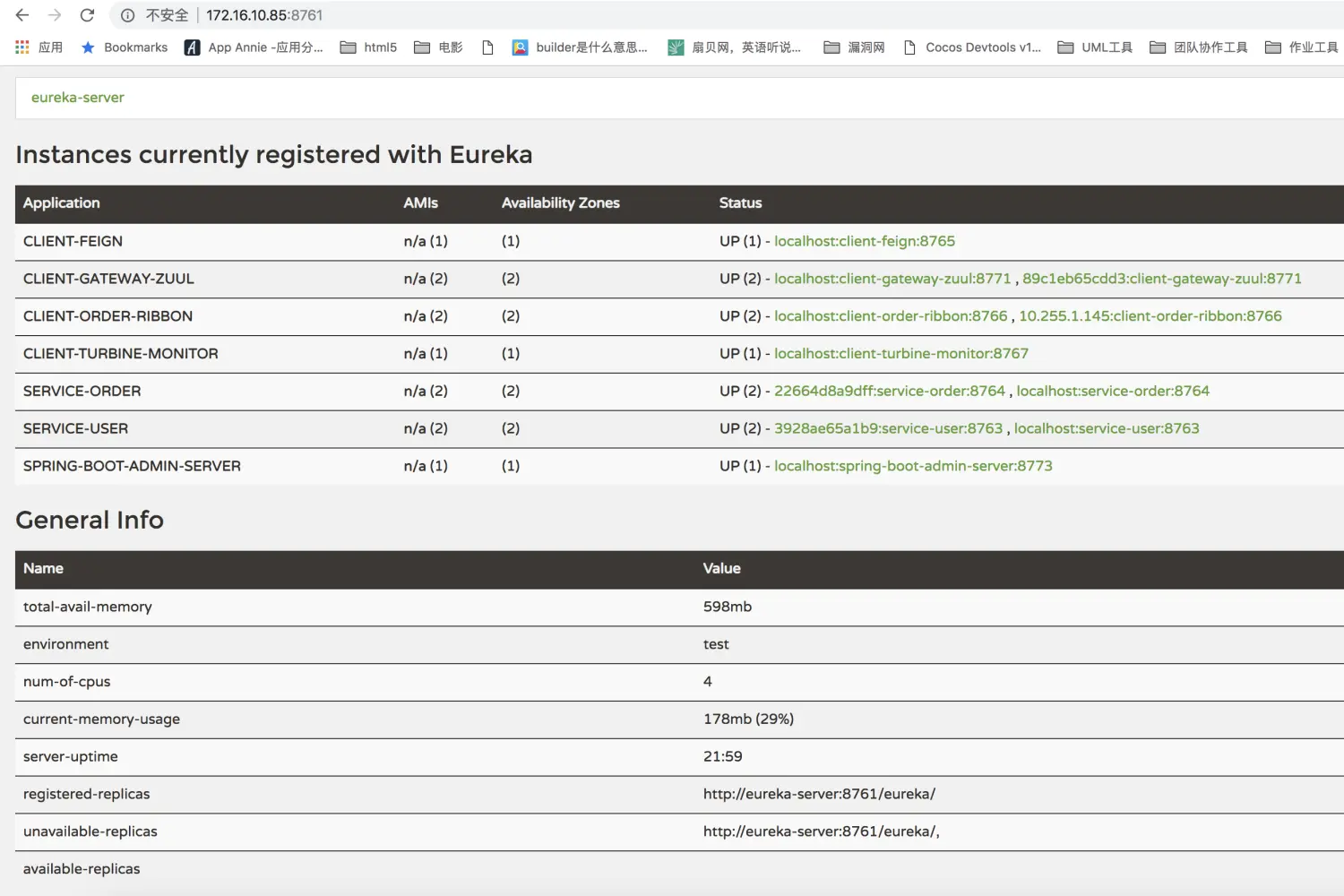Click the unavailable-replicas row name

click(90, 832)
